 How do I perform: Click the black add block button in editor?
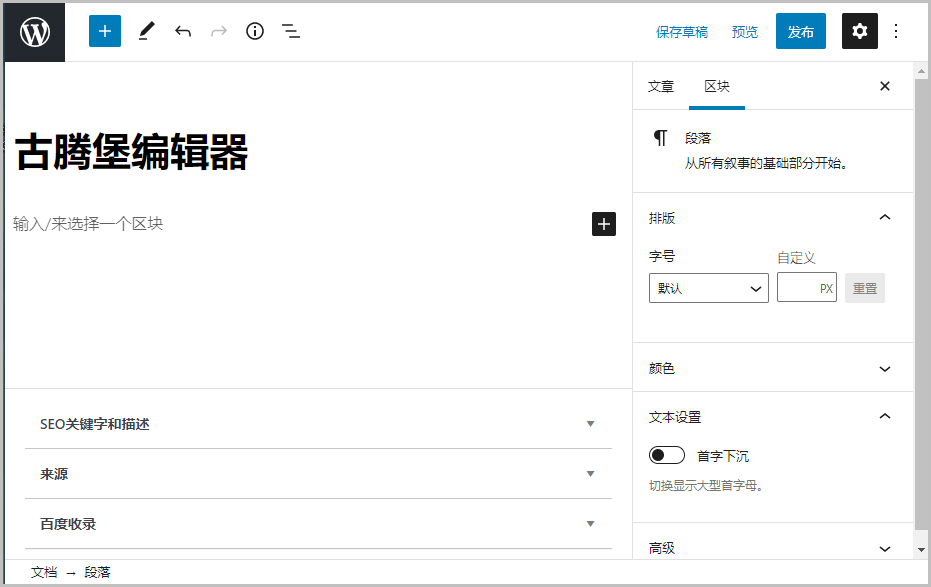pos(604,224)
